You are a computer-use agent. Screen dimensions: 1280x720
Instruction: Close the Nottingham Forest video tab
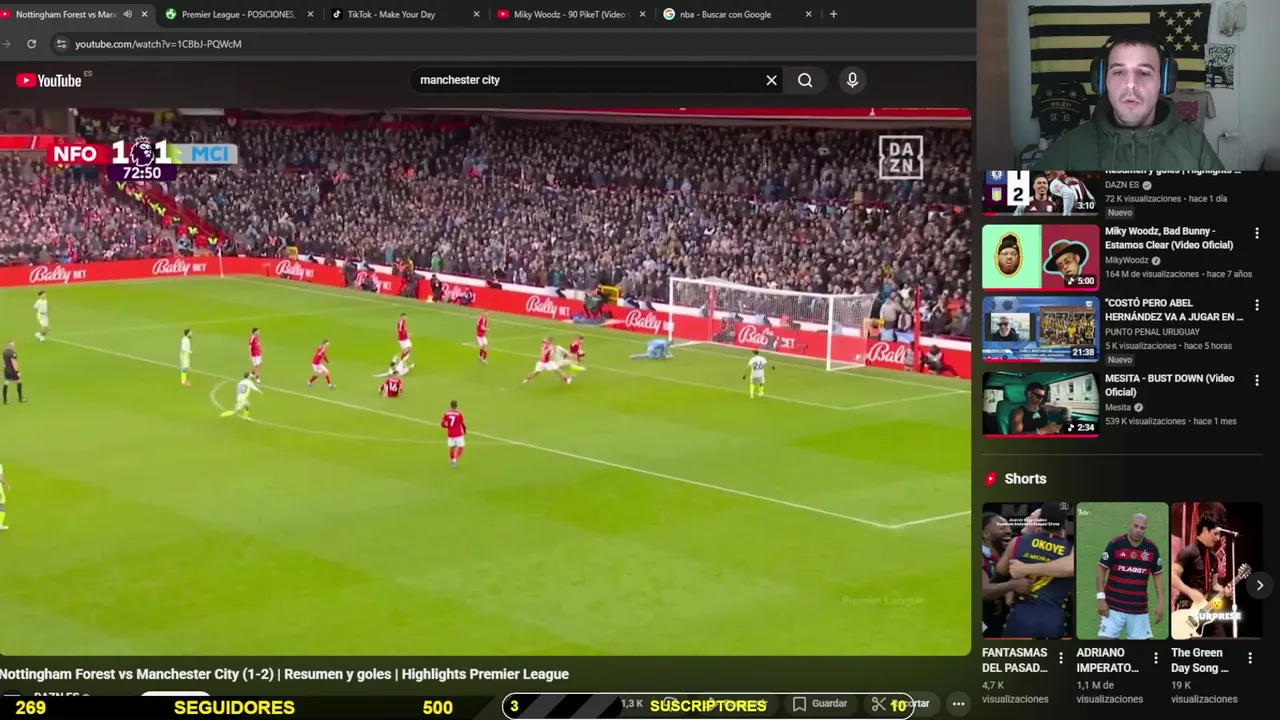[x=144, y=14]
